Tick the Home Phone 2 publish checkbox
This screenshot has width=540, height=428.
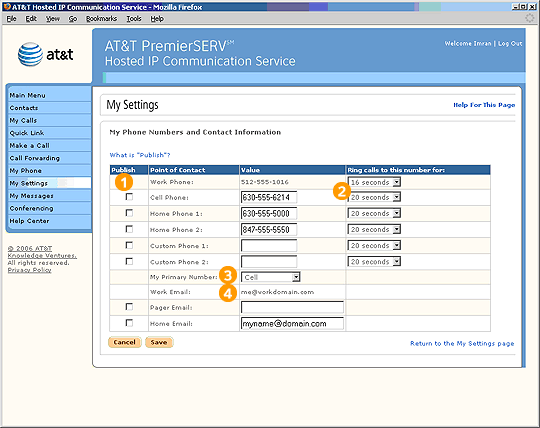(129, 229)
